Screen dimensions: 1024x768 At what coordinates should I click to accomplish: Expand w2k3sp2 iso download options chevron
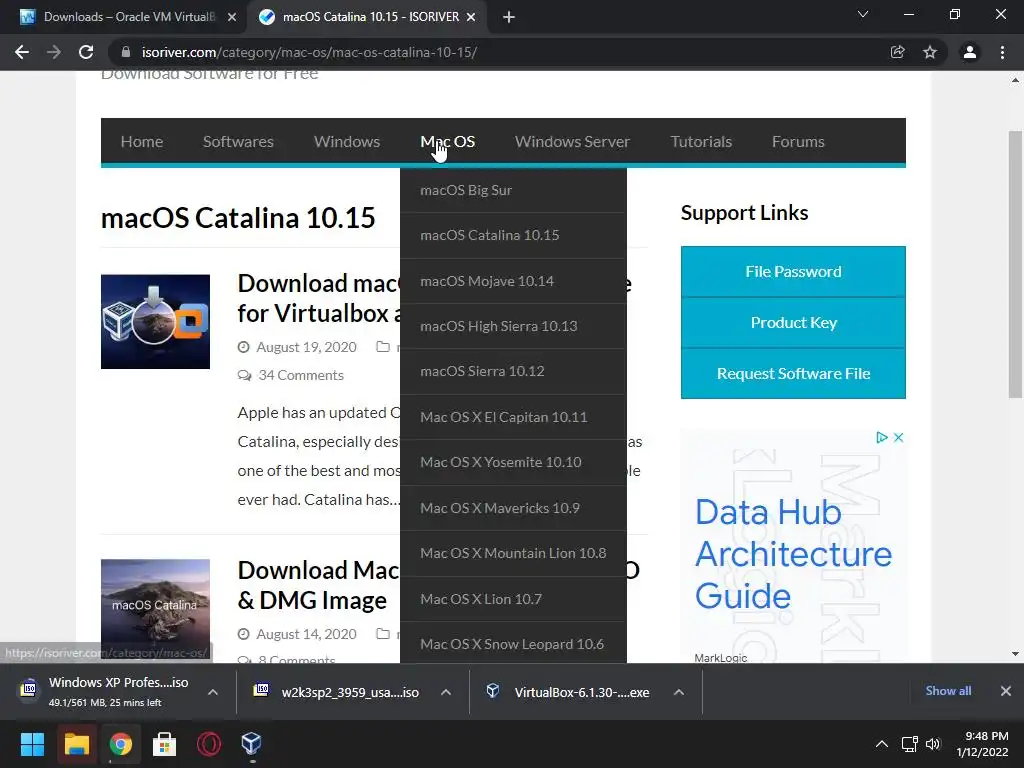point(446,692)
